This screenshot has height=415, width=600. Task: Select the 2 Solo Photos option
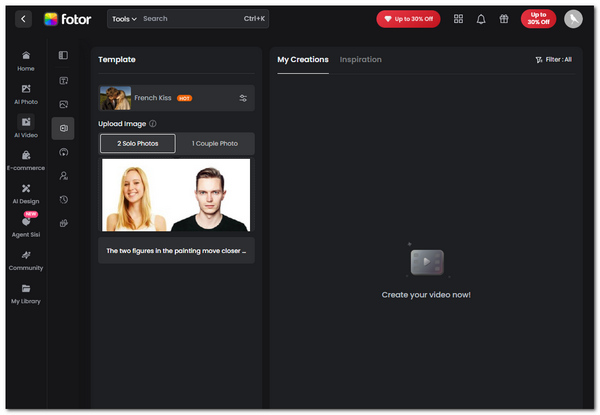coord(138,143)
